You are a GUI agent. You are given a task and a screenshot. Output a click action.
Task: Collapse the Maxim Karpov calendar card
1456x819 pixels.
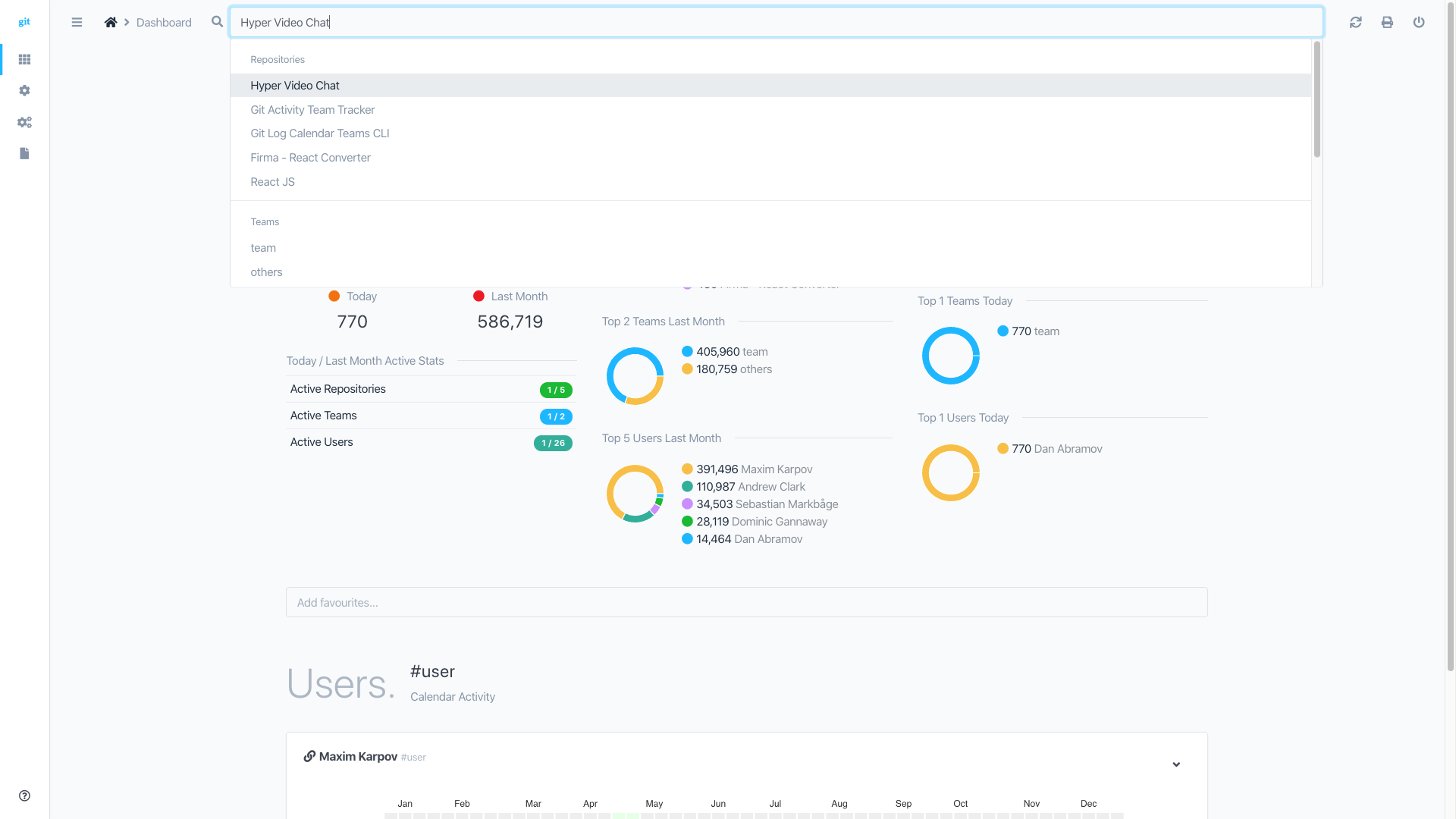(1176, 764)
